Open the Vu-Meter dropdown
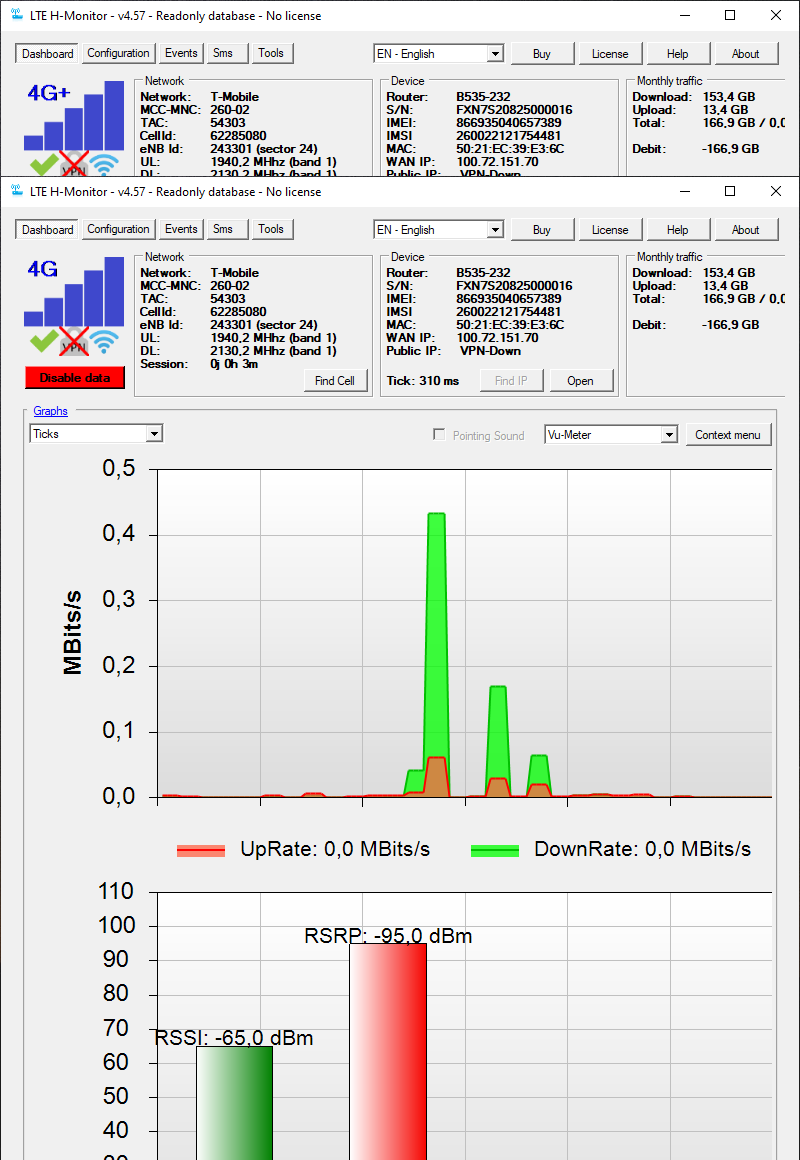Viewport: 800px width, 1160px height. point(611,434)
